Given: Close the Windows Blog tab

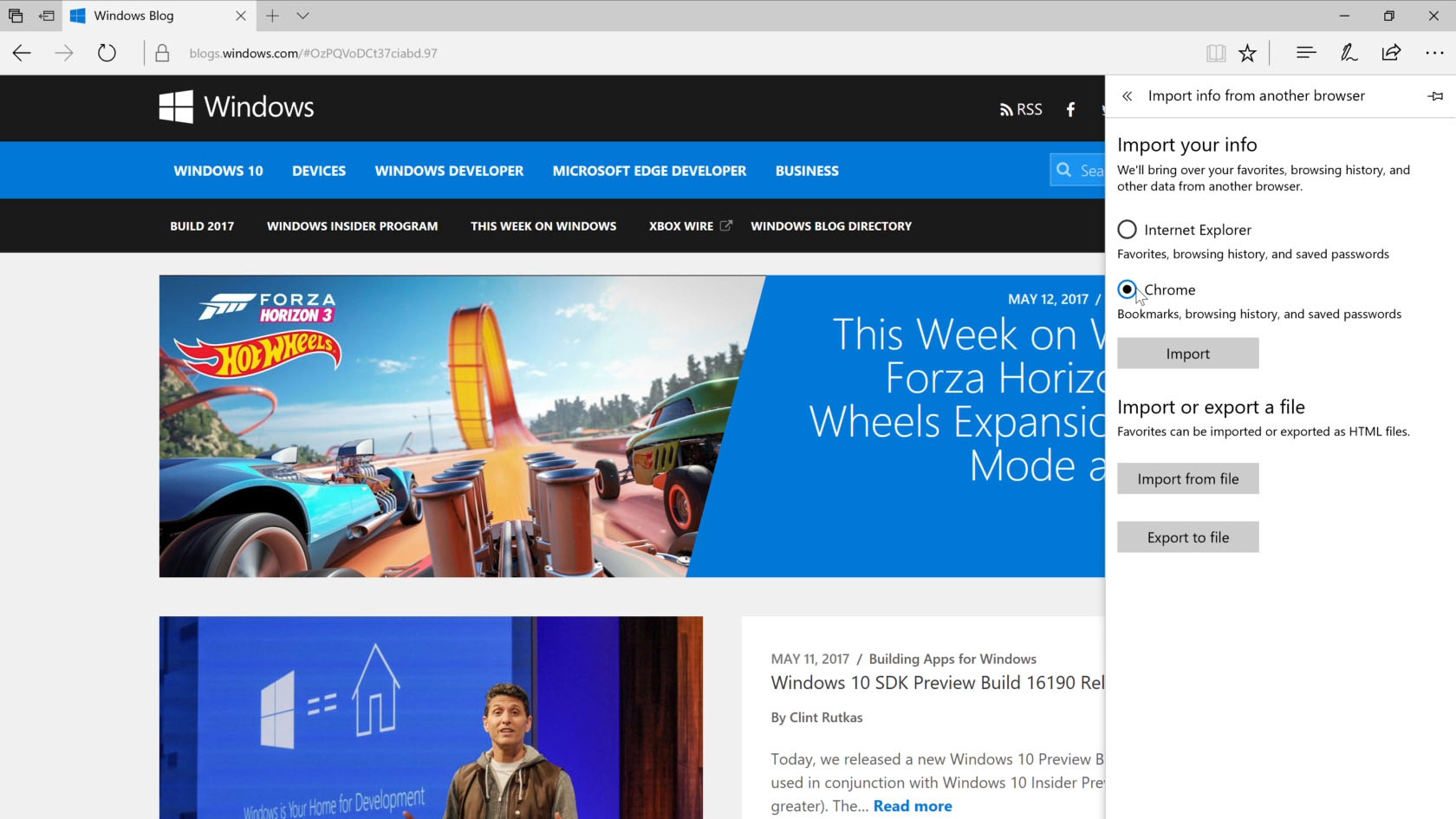Looking at the screenshot, I should 241,16.
